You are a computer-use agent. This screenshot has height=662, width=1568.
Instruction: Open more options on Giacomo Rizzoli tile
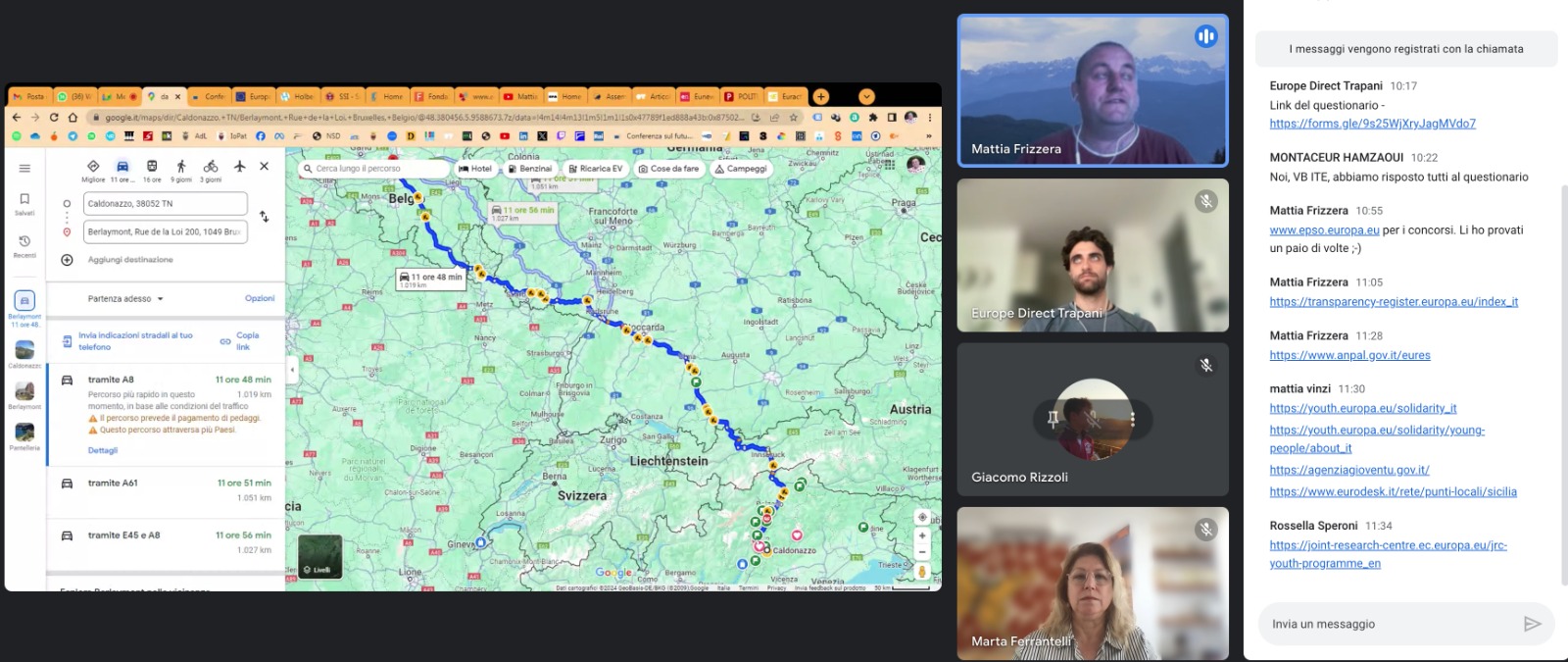1132,419
